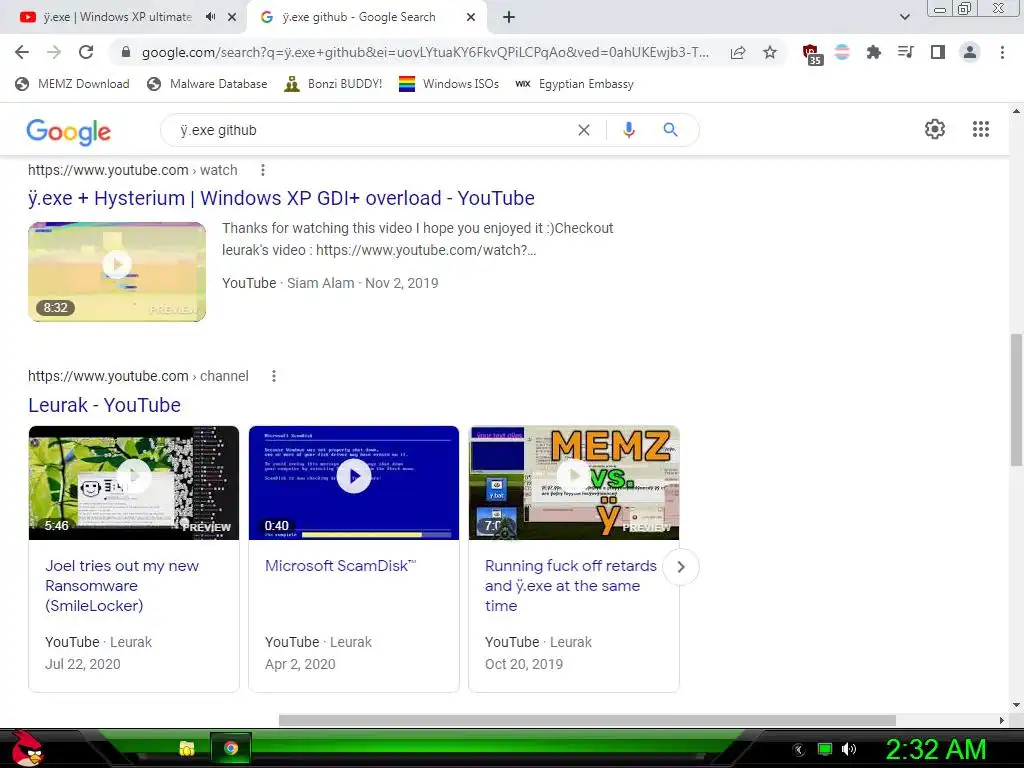This screenshot has height=768, width=1024.
Task: Close the Google Search tab
Action: (471, 18)
